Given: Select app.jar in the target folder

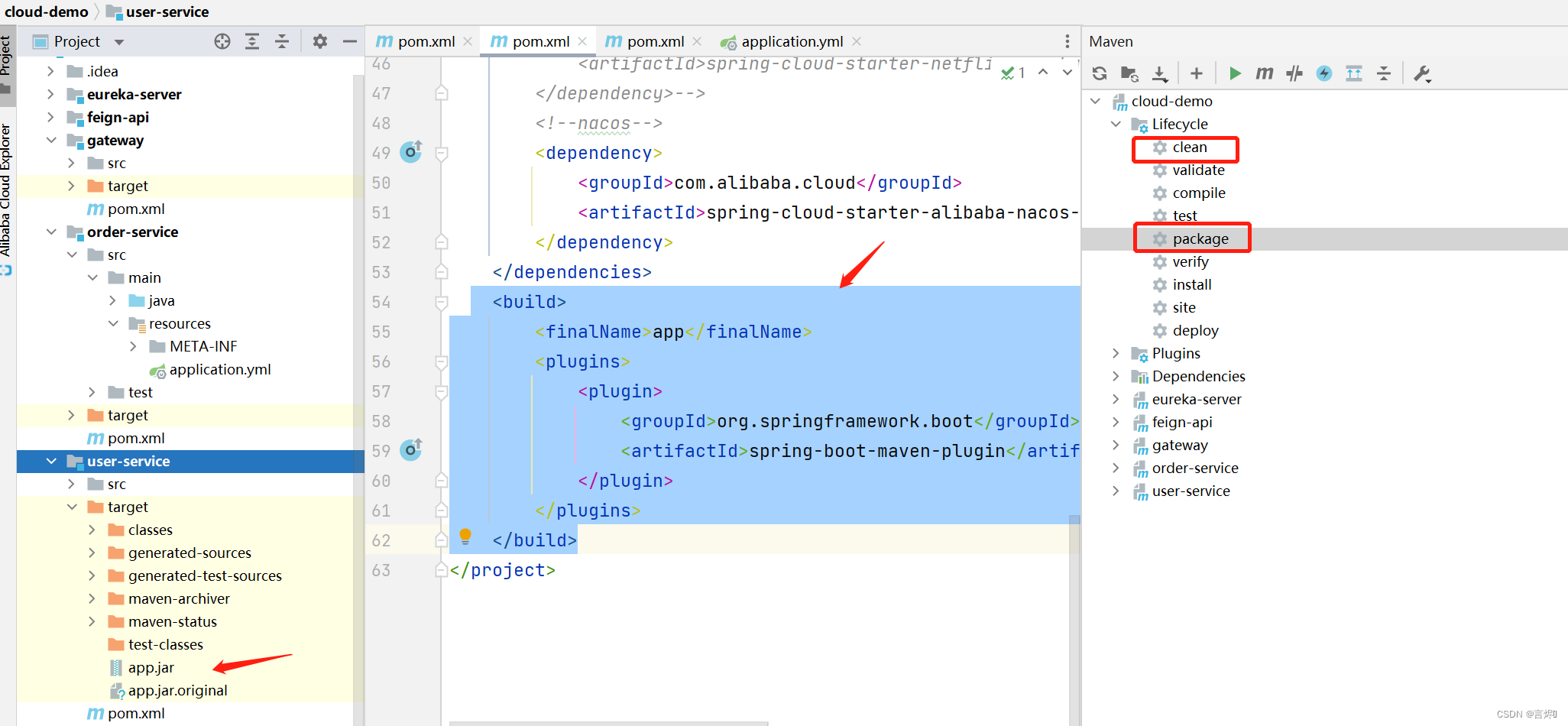Looking at the screenshot, I should tap(151, 667).
